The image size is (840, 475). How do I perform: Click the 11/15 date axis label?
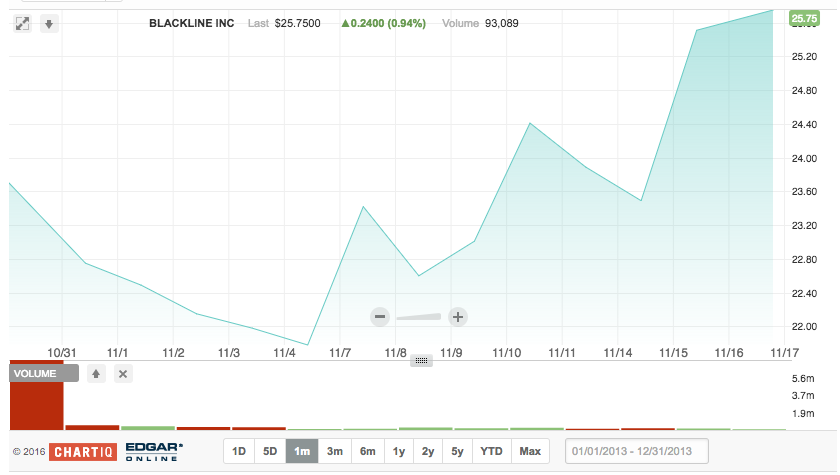pyautogui.click(x=673, y=353)
